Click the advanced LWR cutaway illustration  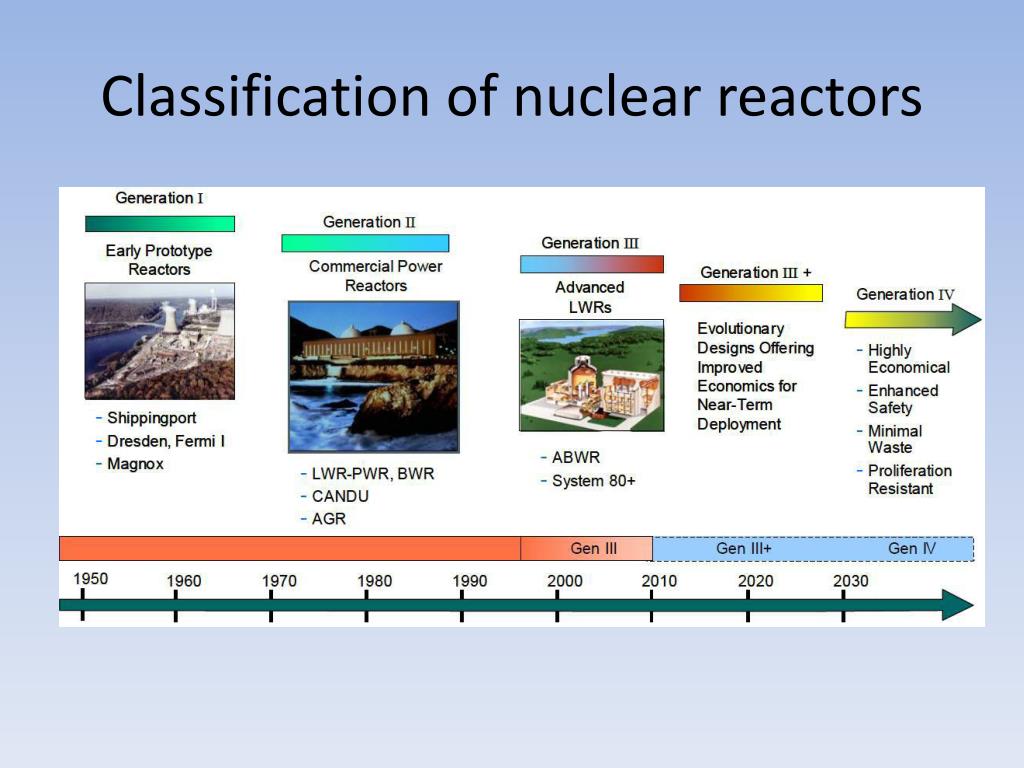click(592, 376)
